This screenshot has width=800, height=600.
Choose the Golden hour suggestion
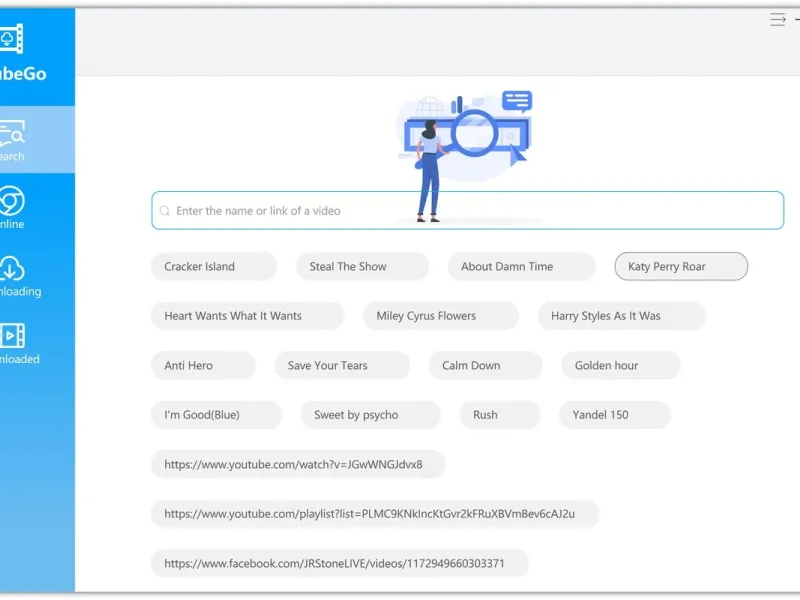pos(606,366)
